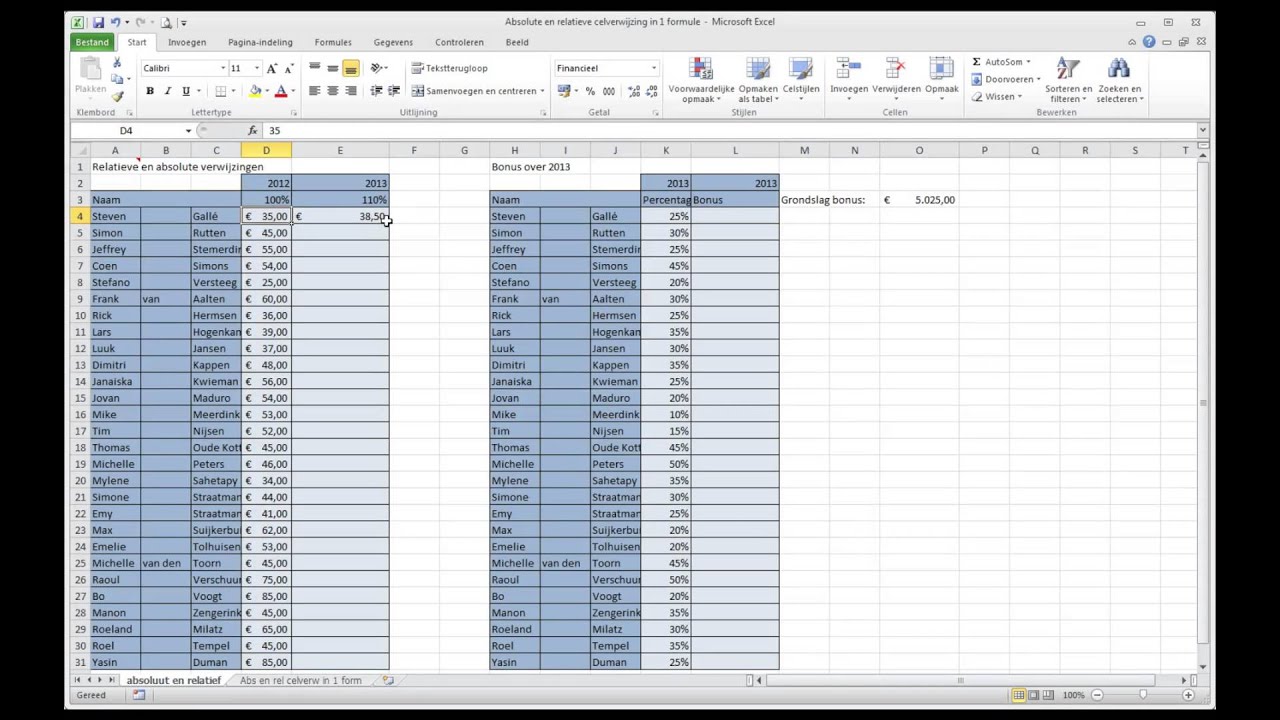Screen dimensions: 1280x720
Task: Open the Financieel number format dropdown
Action: click(654, 68)
